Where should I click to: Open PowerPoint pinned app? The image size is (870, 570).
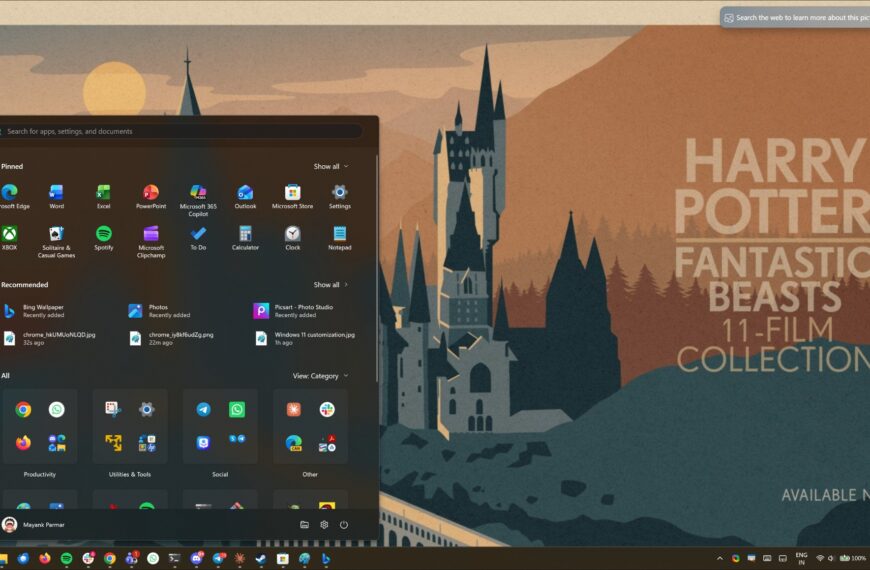pos(151,196)
